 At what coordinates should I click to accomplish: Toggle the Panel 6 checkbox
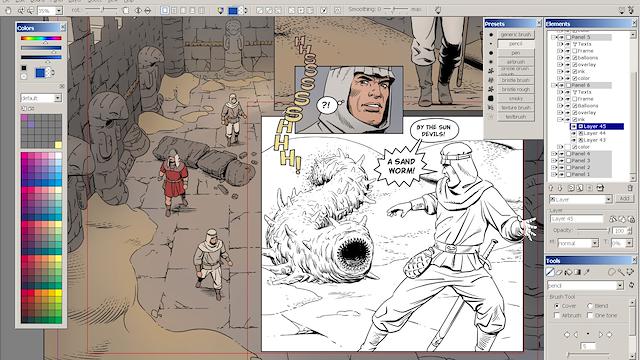point(568,85)
